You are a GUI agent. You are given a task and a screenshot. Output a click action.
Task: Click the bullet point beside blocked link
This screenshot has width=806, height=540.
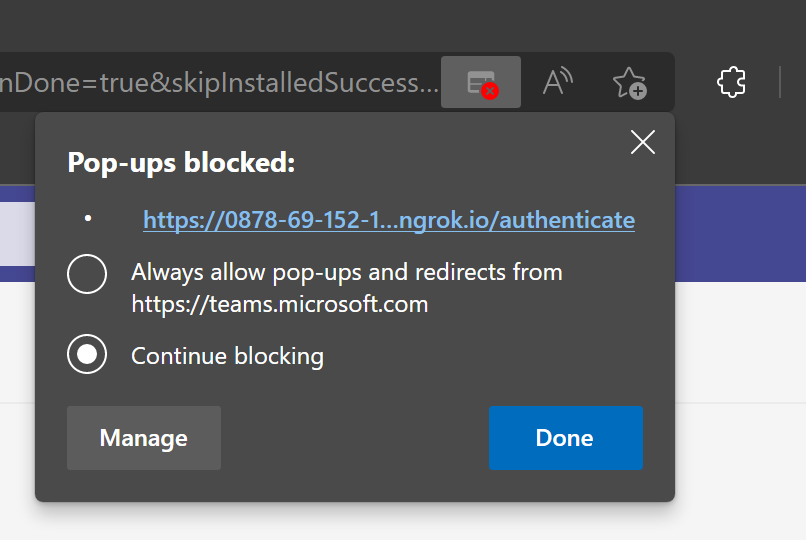pos(88,219)
